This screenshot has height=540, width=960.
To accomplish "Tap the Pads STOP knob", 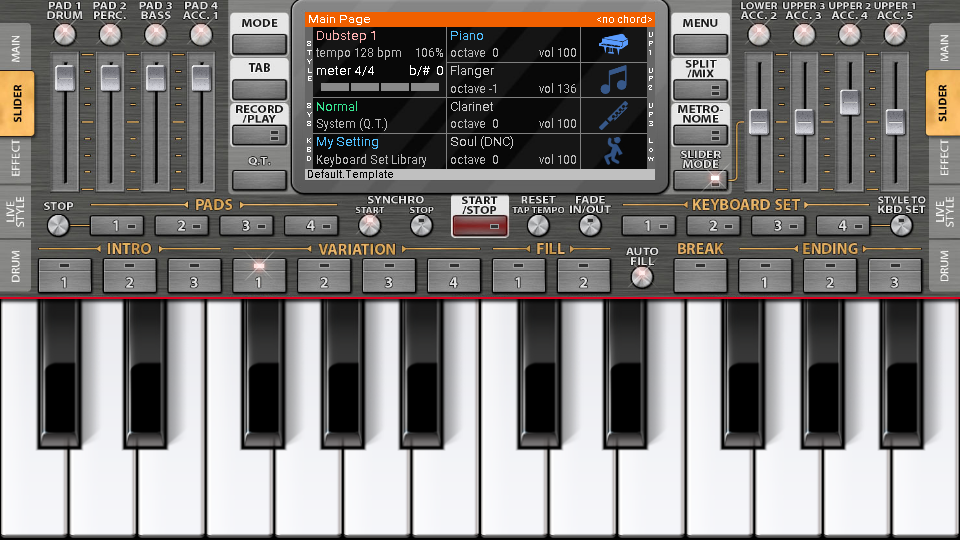I will point(58,226).
